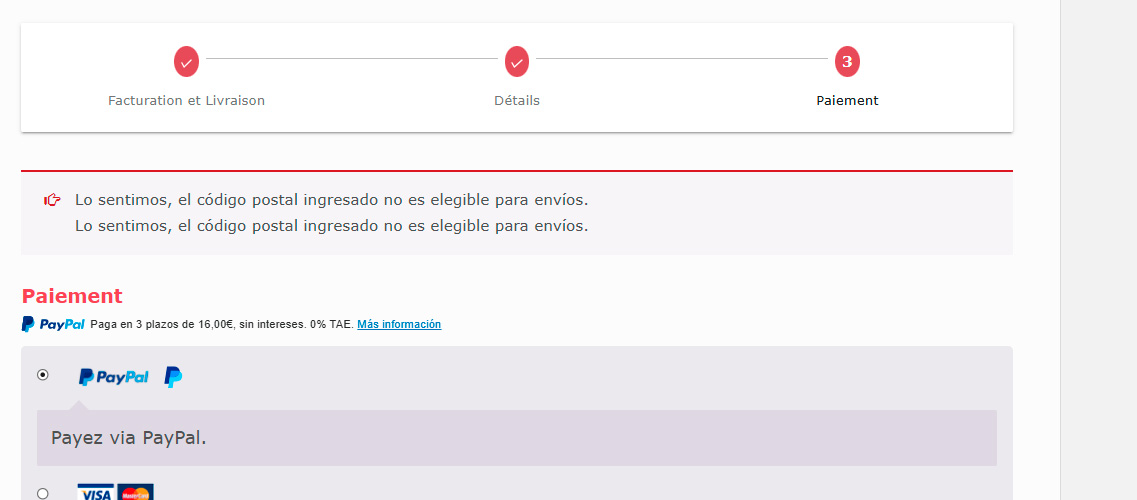
Task: Select the PayPal payment radio button
Action: (43, 375)
